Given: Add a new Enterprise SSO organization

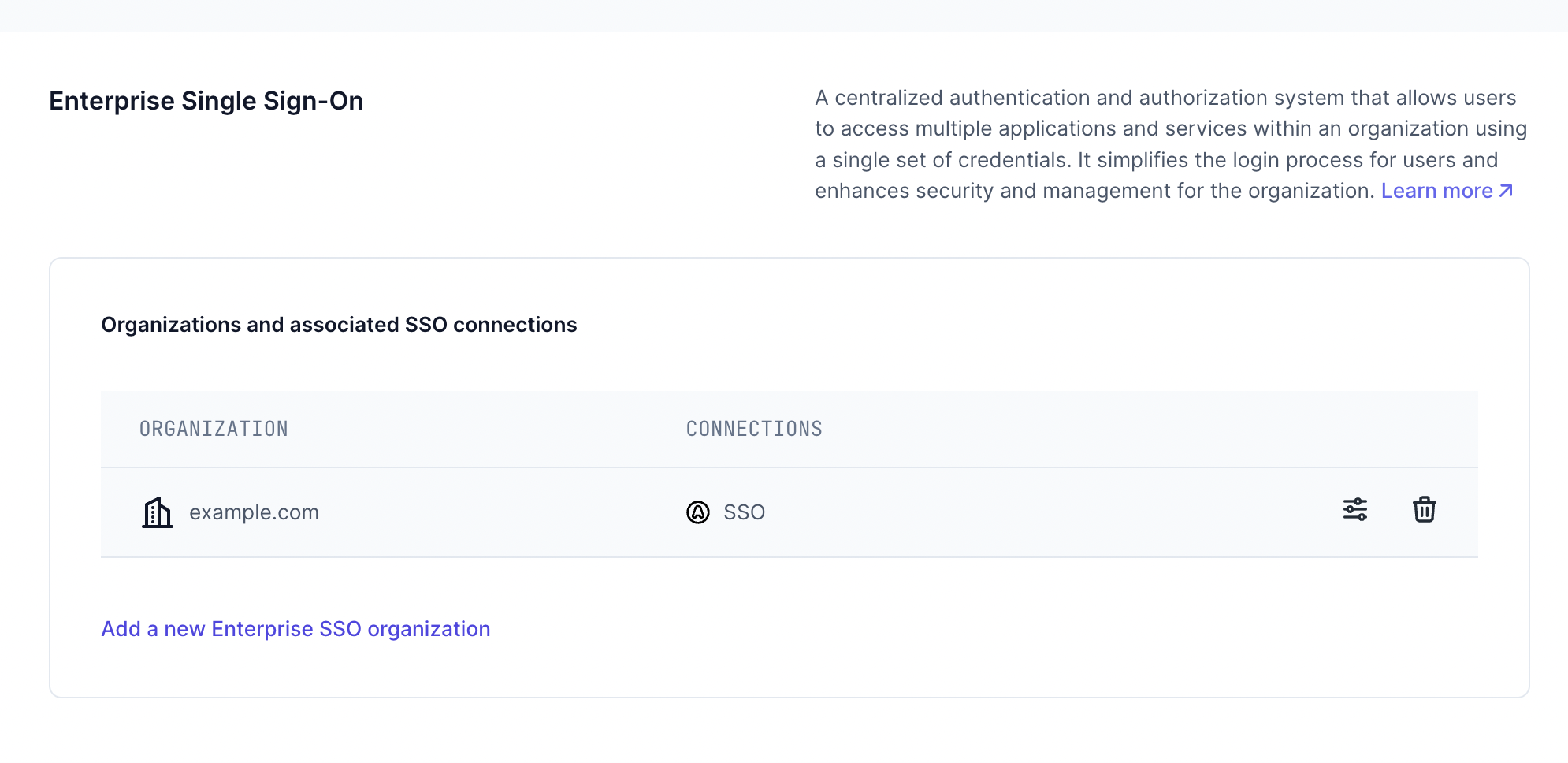Looking at the screenshot, I should pyautogui.click(x=295, y=629).
